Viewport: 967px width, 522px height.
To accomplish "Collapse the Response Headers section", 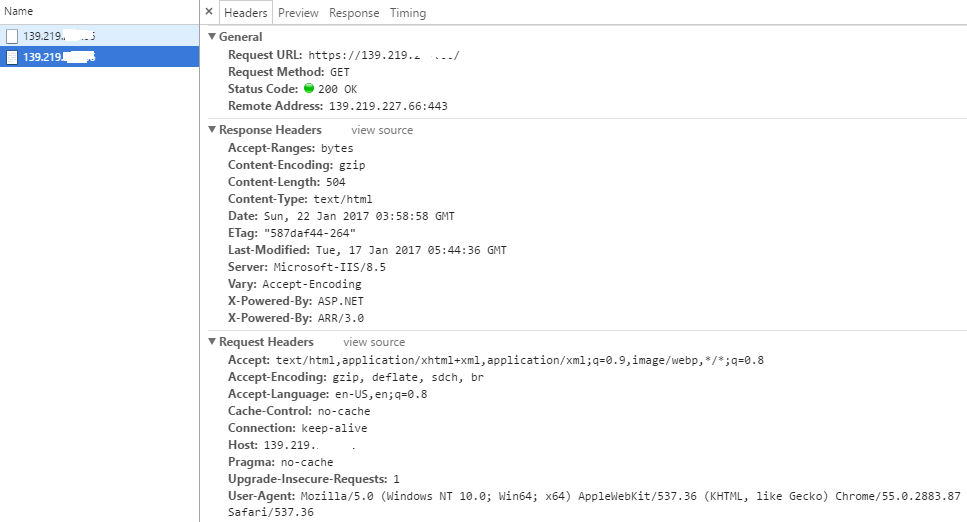I will tap(212, 130).
